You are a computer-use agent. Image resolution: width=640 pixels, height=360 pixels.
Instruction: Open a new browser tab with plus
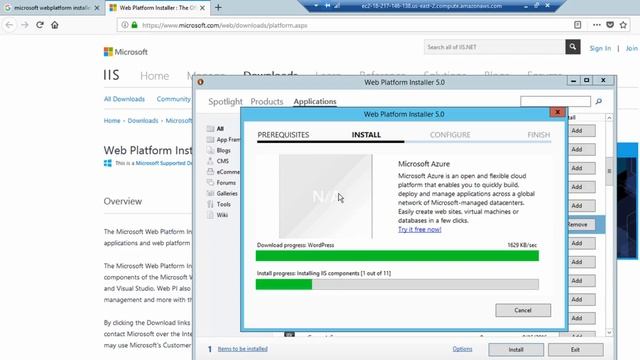[218, 7]
